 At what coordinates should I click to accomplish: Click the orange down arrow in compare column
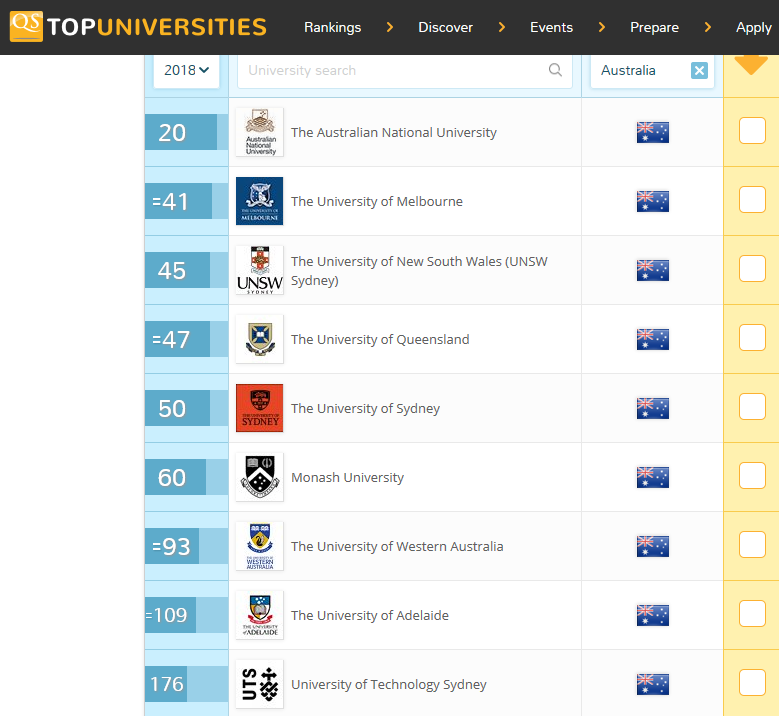coord(751,65)
